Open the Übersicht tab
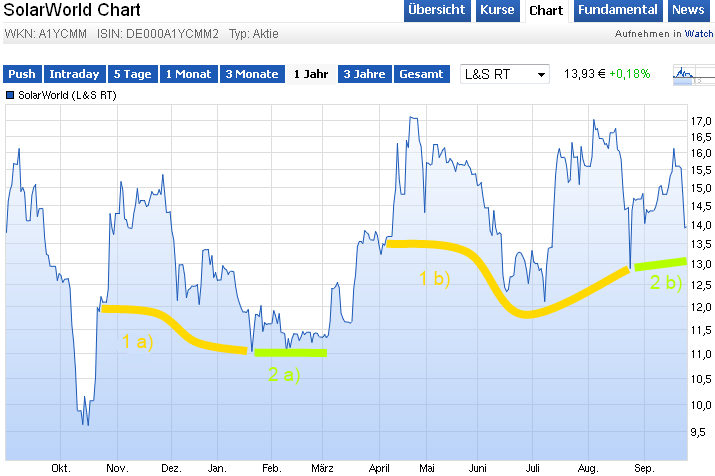 click(x=437, y=10)
